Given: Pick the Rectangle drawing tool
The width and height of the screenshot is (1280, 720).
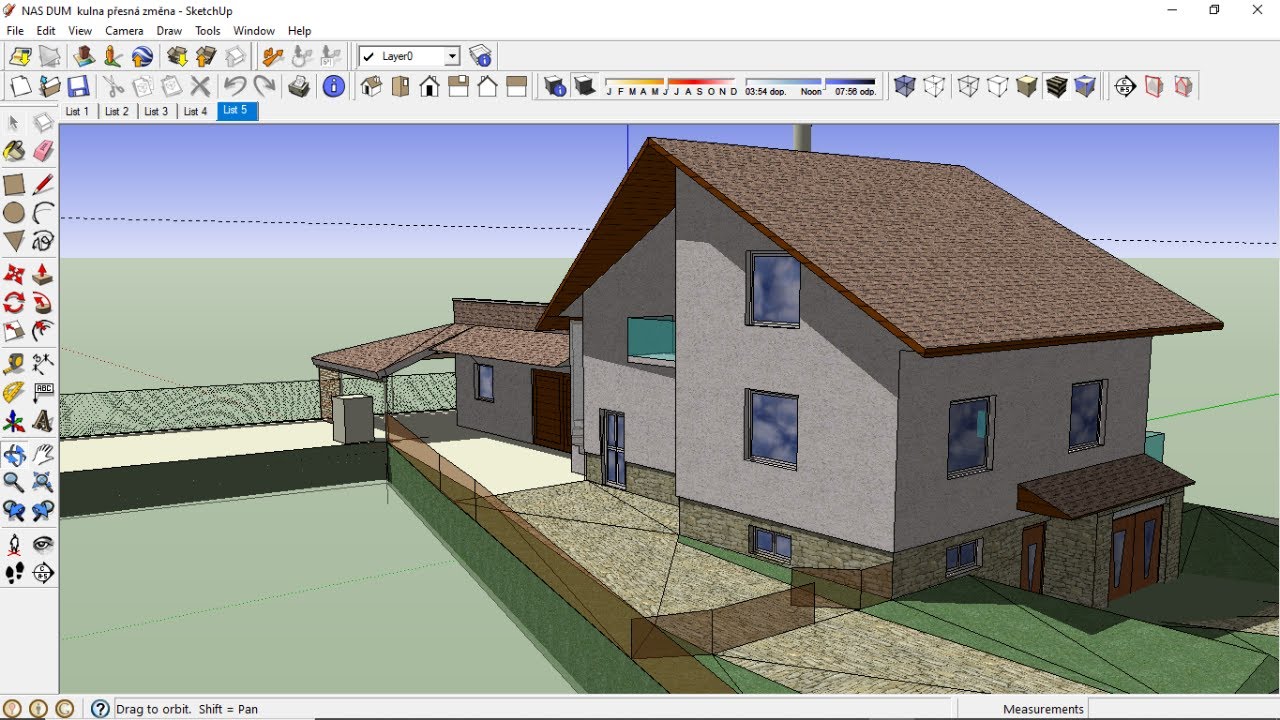Looking at the screenshot, I should point(14,184).
